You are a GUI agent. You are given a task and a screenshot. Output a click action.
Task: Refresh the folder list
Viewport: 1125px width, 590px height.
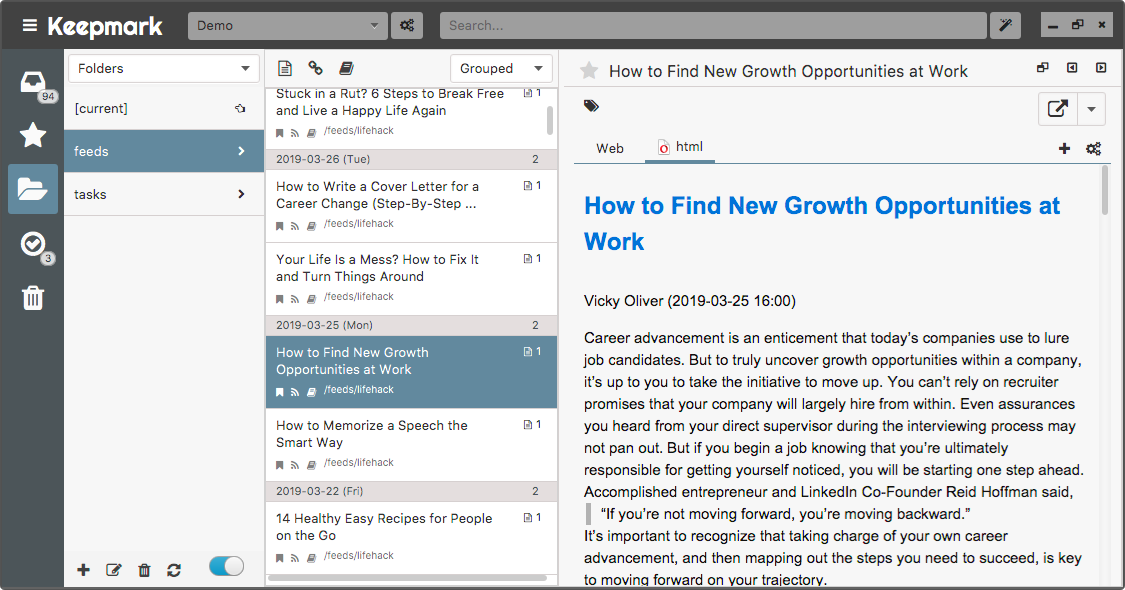tap(174, 570)
